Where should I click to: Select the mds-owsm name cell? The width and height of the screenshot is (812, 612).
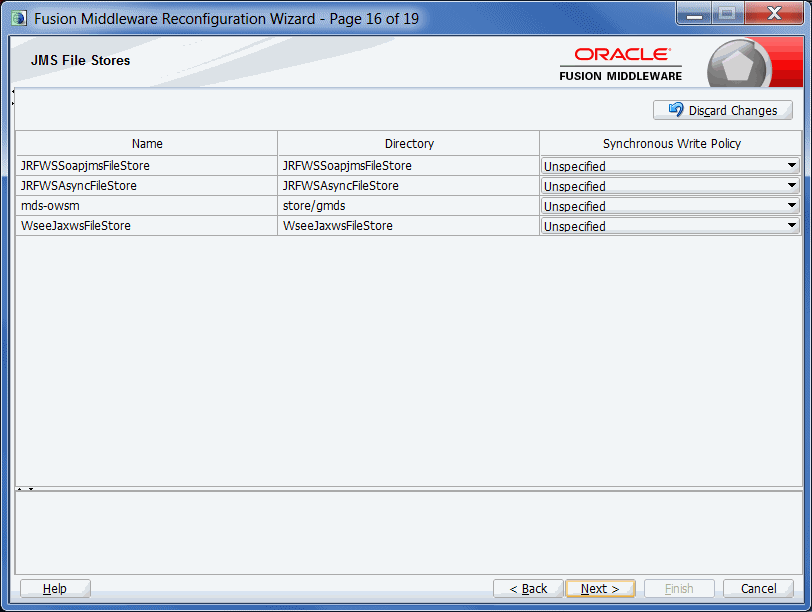147,206
